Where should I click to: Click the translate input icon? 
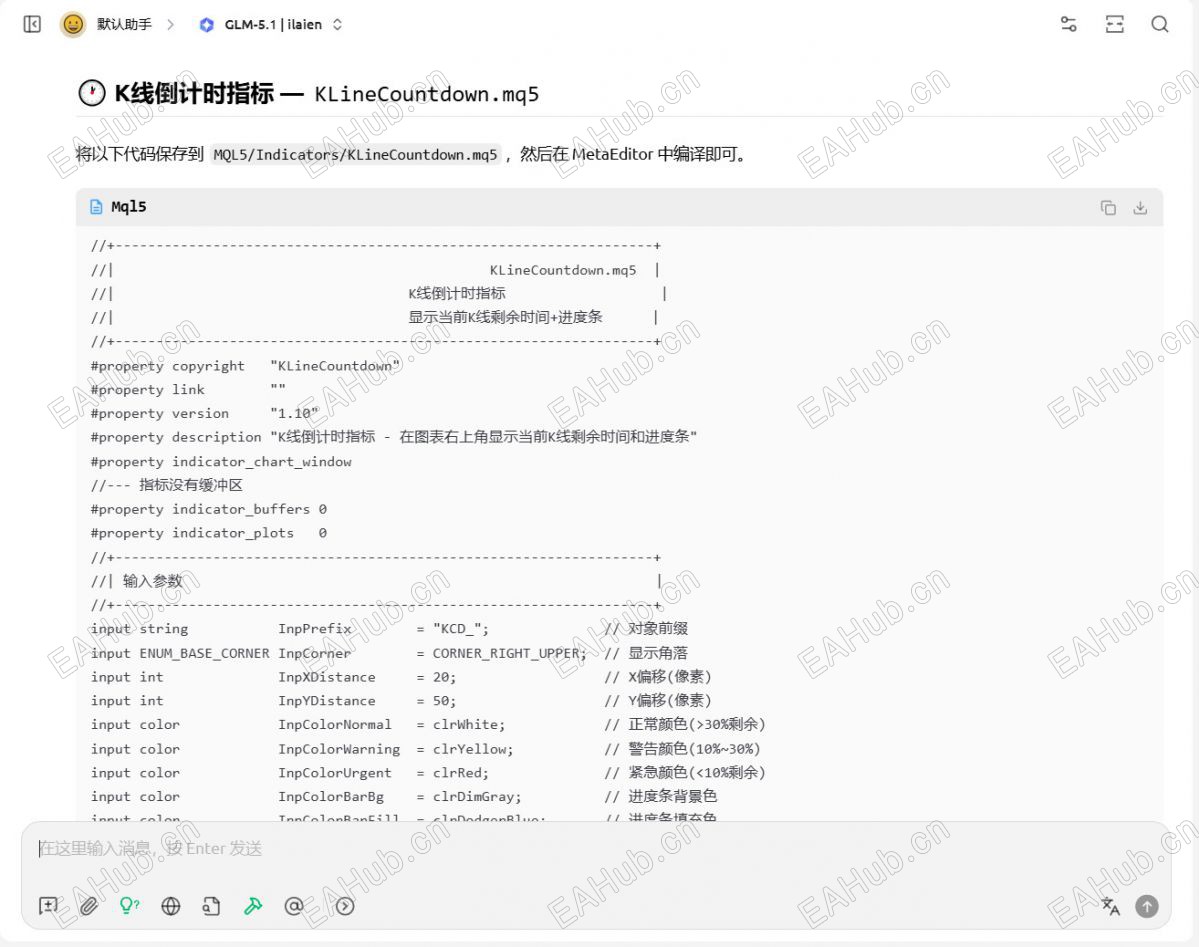tap(1110, 906)
